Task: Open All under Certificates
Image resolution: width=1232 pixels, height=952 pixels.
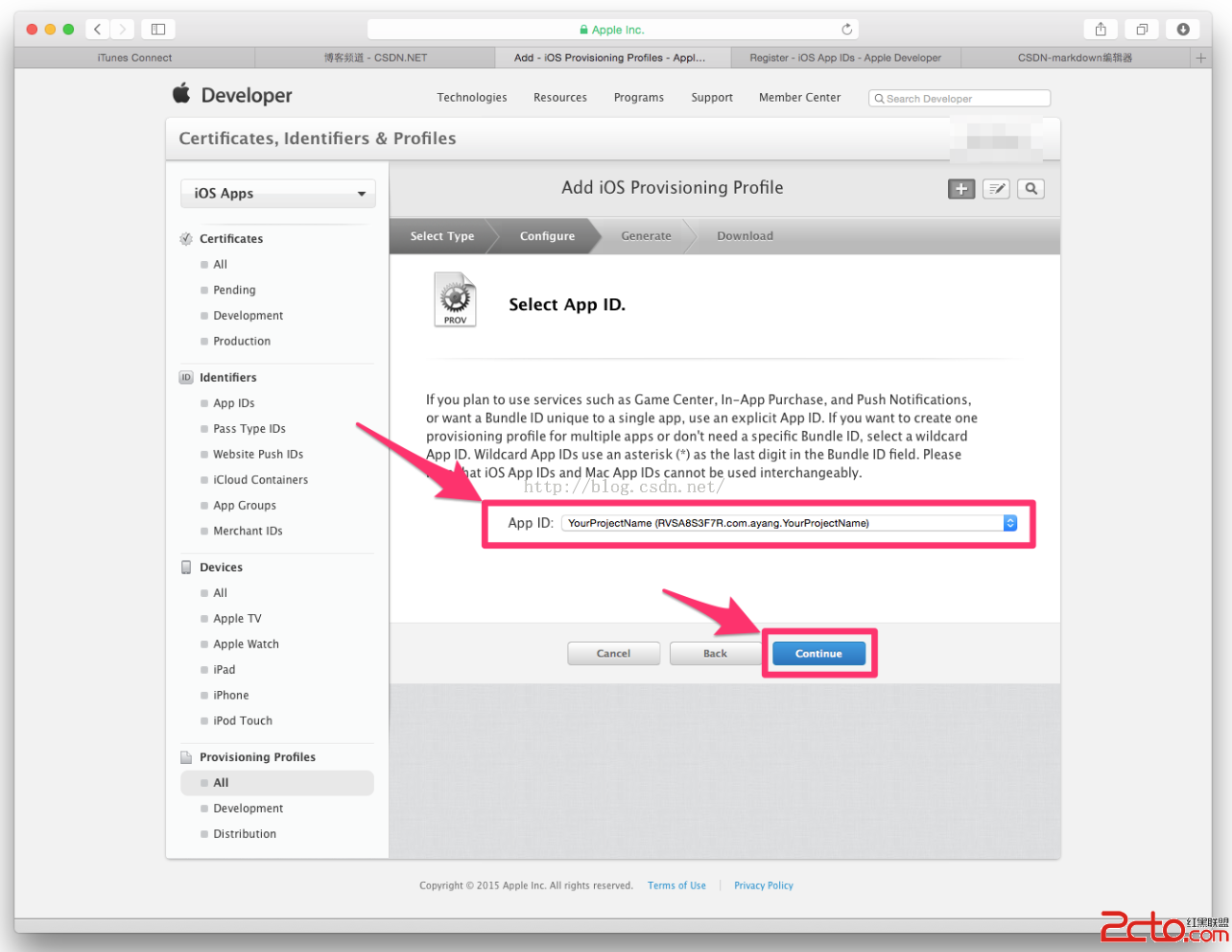Action: pyautogui.click(x=220, y=265)
